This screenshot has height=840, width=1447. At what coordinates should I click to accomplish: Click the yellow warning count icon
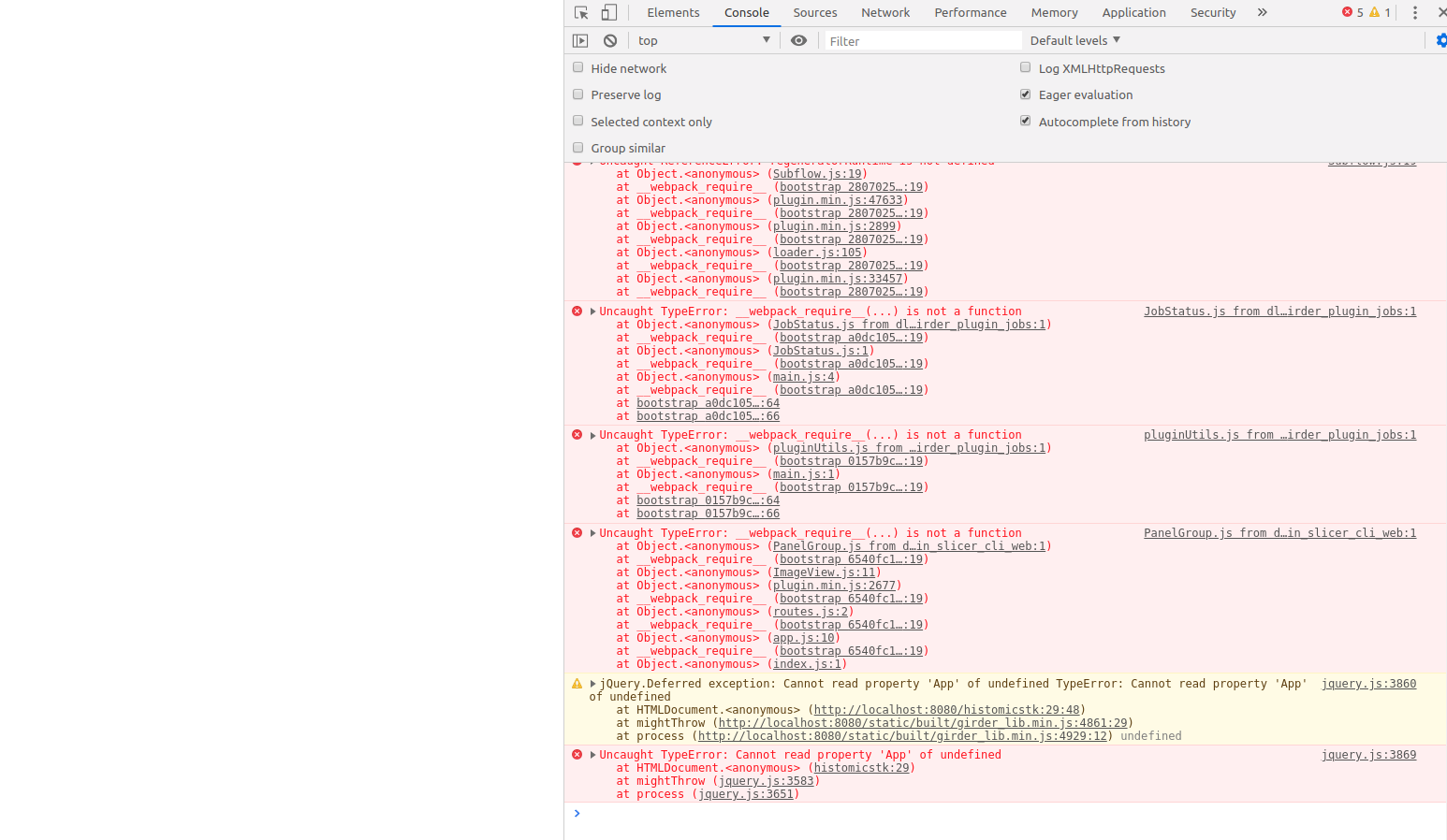point(1374,12)
